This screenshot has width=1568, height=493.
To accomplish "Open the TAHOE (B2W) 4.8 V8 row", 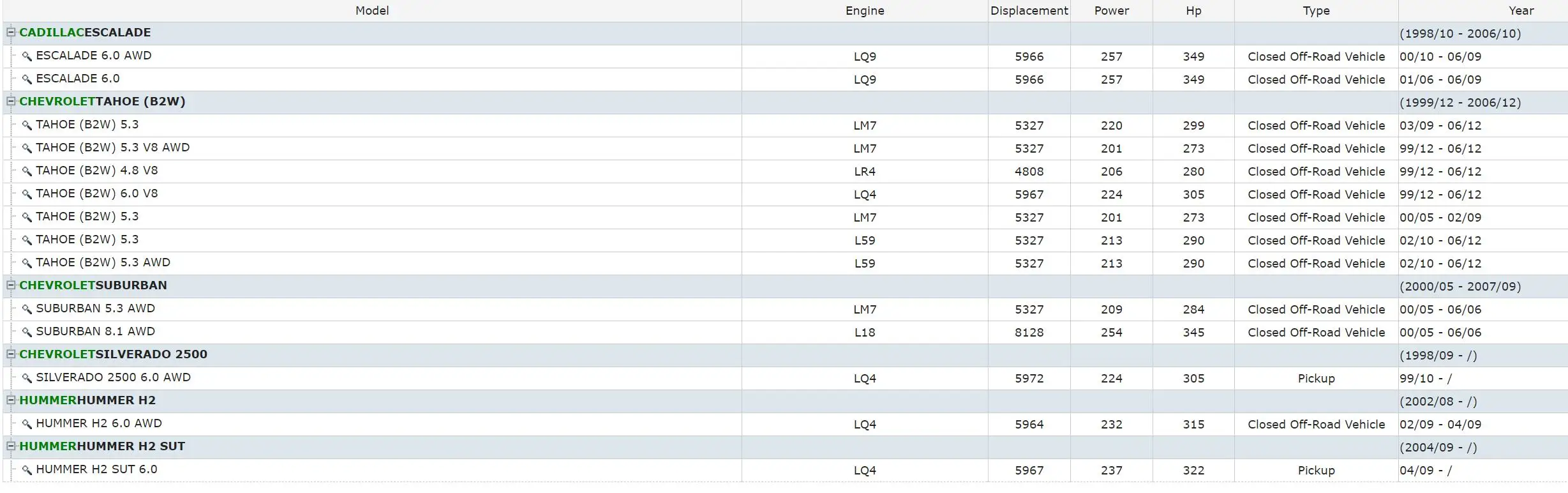I will click(97, 171).
